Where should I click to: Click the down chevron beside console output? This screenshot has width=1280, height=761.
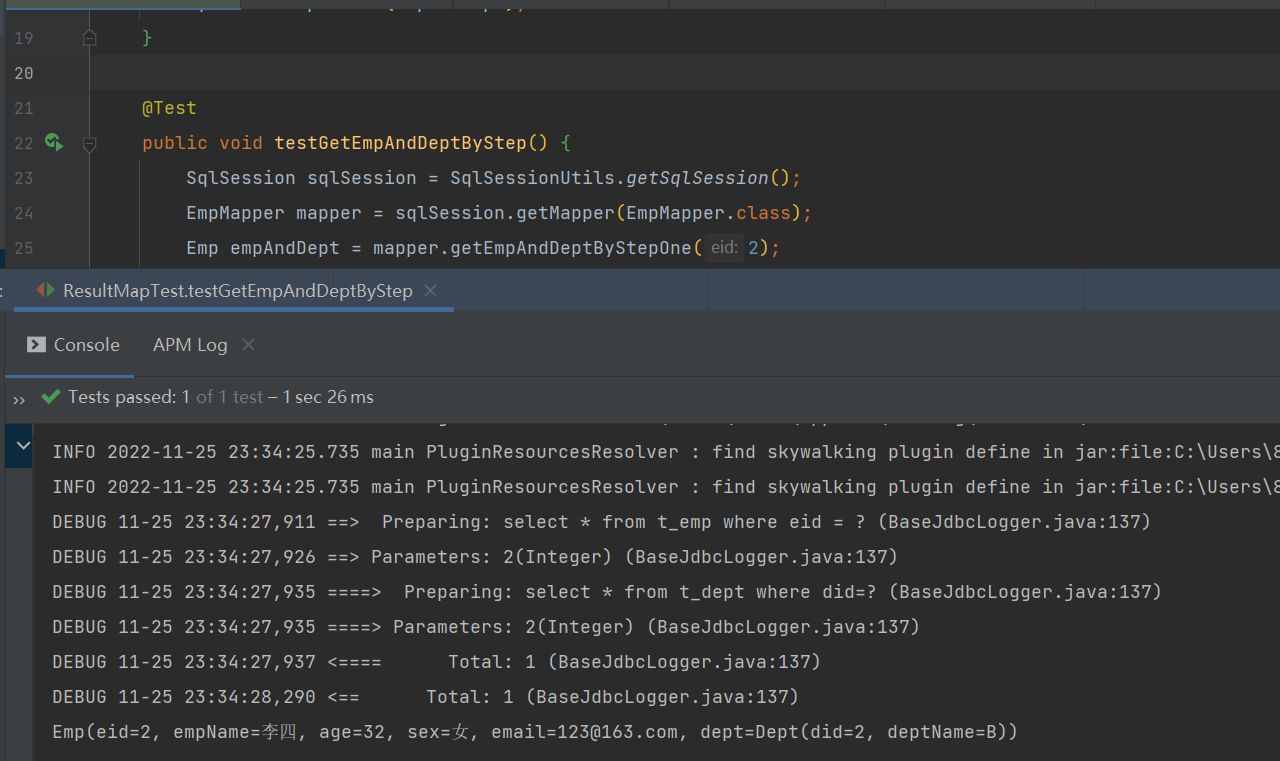19,446
